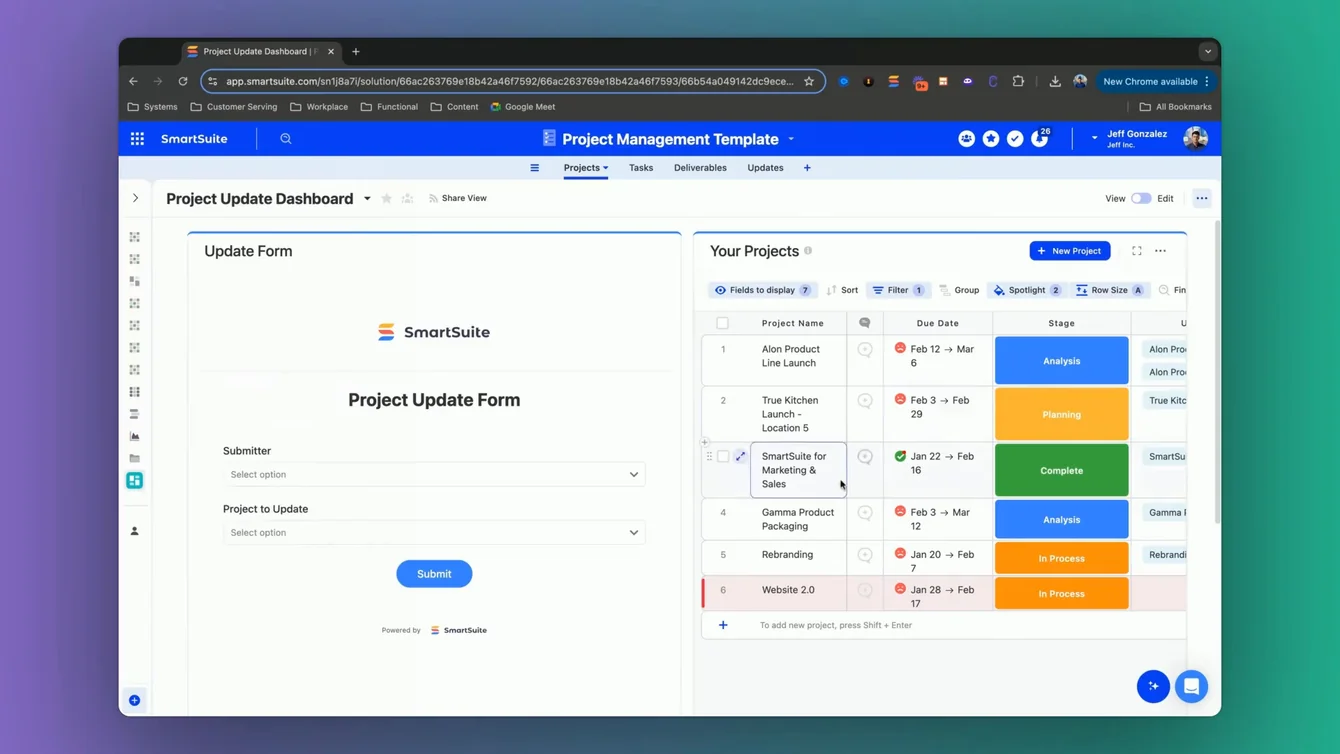Viewport: 1340px width, 754px height.
Task: Click comments column header icon
Action: click(x=865, y=323)
